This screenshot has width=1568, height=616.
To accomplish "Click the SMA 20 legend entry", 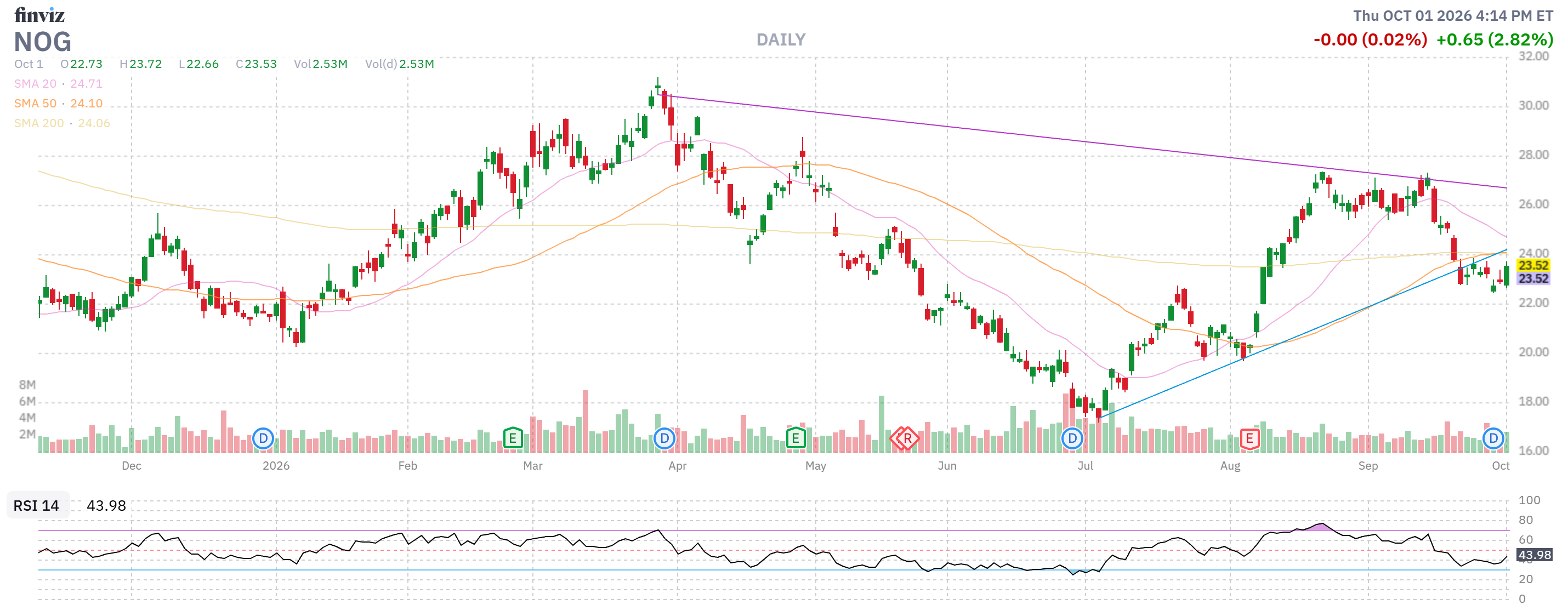I will [59, 83].
